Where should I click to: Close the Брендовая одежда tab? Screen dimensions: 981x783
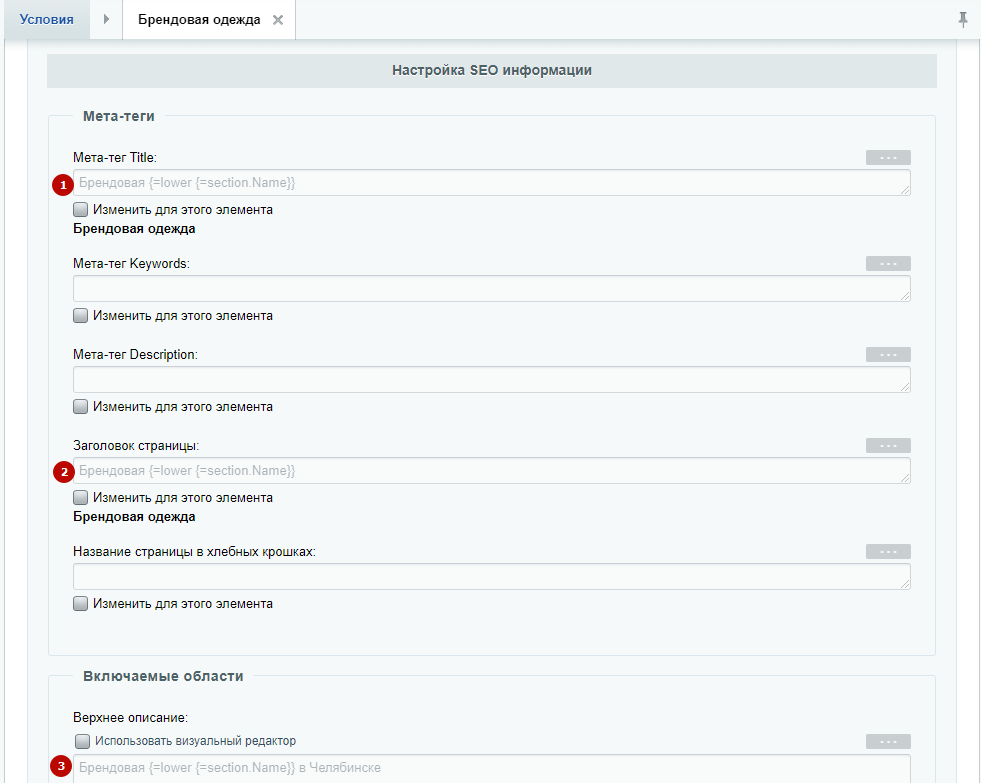pos(278,20)
